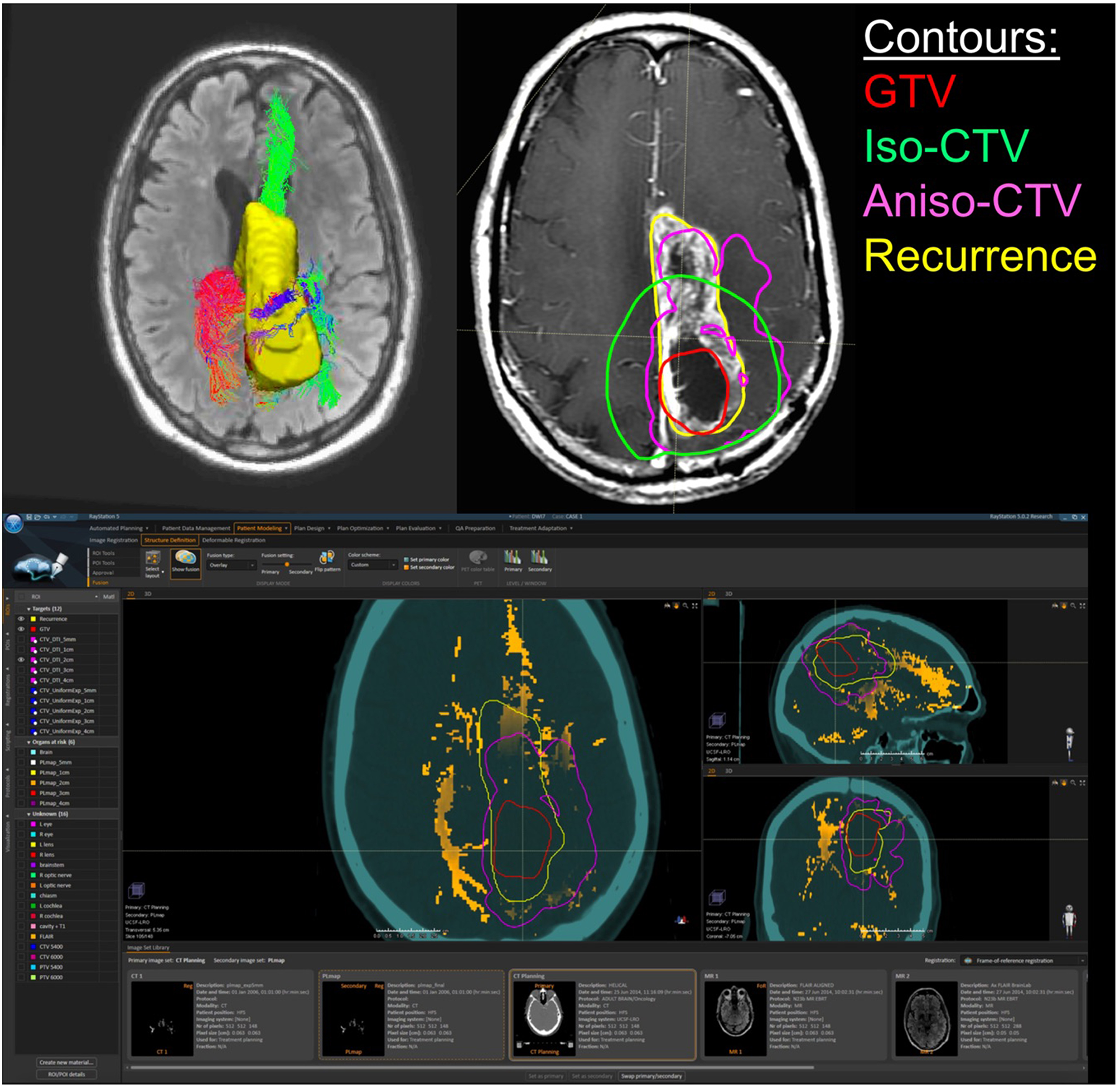Click the save icon in title bar
This screenshot has width=1120, height=1087.
tap(30, 517)
